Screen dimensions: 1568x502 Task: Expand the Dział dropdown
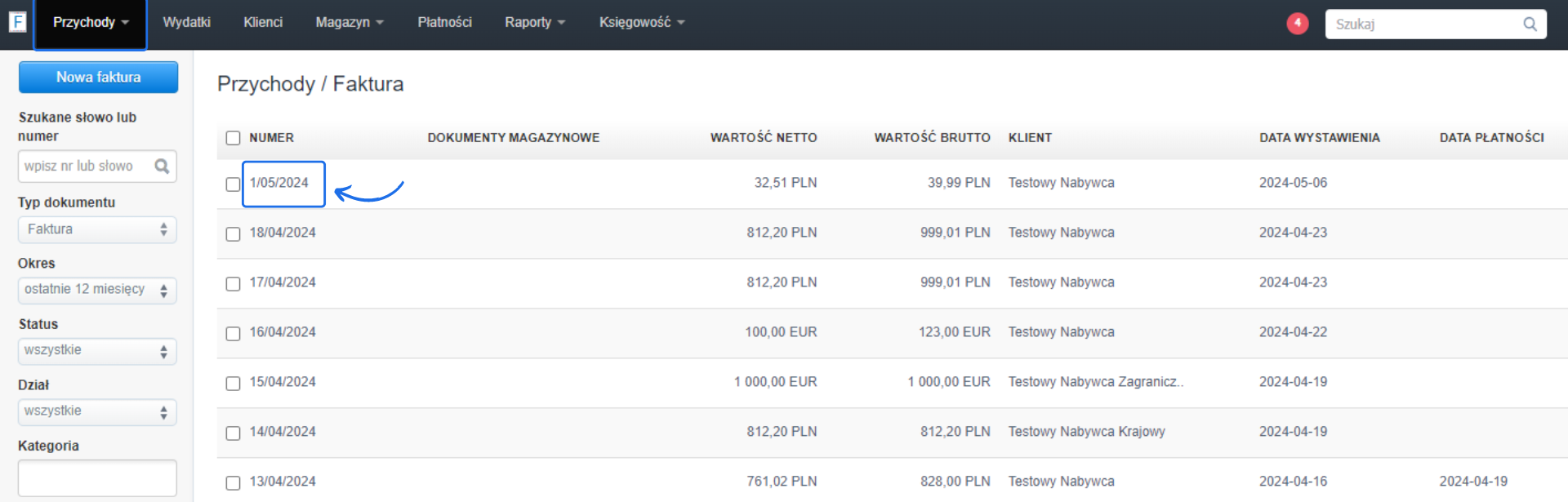[x=97, y=412]
